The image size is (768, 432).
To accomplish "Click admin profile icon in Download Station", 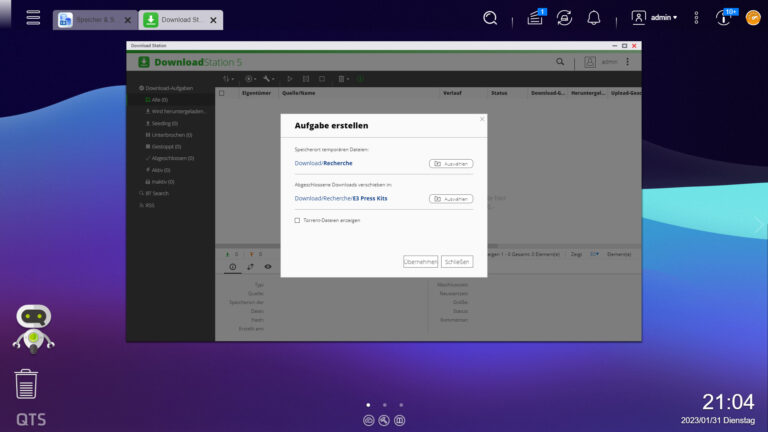I will coord(590,62).
